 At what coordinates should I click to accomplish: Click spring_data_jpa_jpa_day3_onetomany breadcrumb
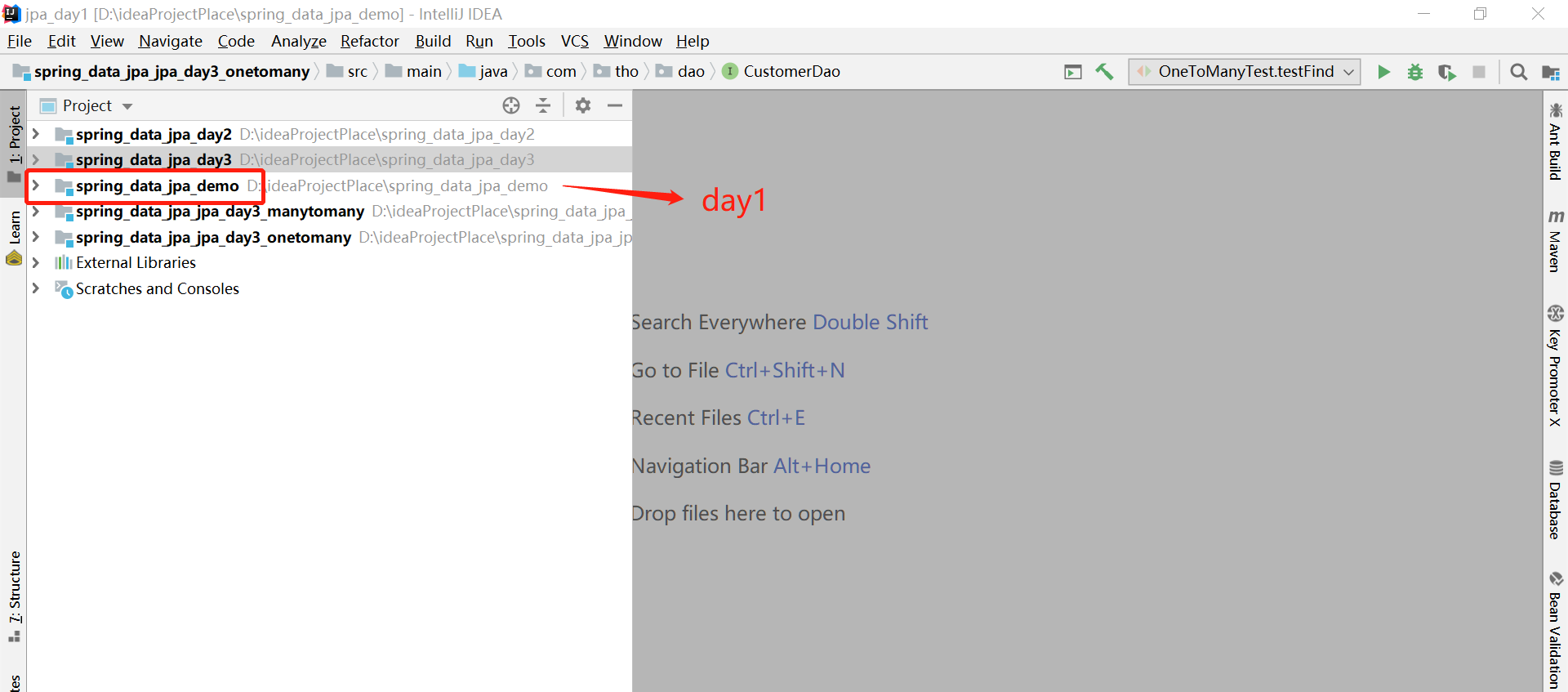[162, 72]
